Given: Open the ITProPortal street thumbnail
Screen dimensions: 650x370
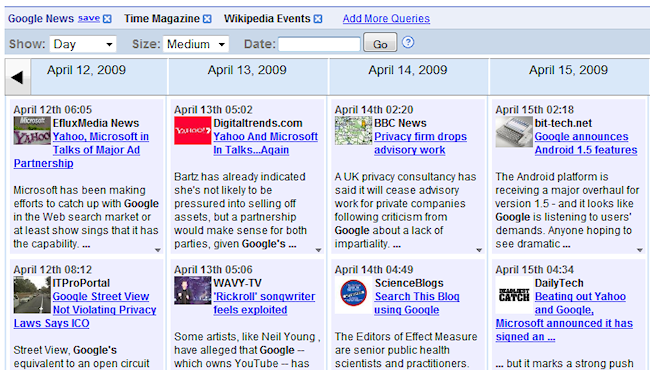Looking at the screenshot, I should 32,295.
